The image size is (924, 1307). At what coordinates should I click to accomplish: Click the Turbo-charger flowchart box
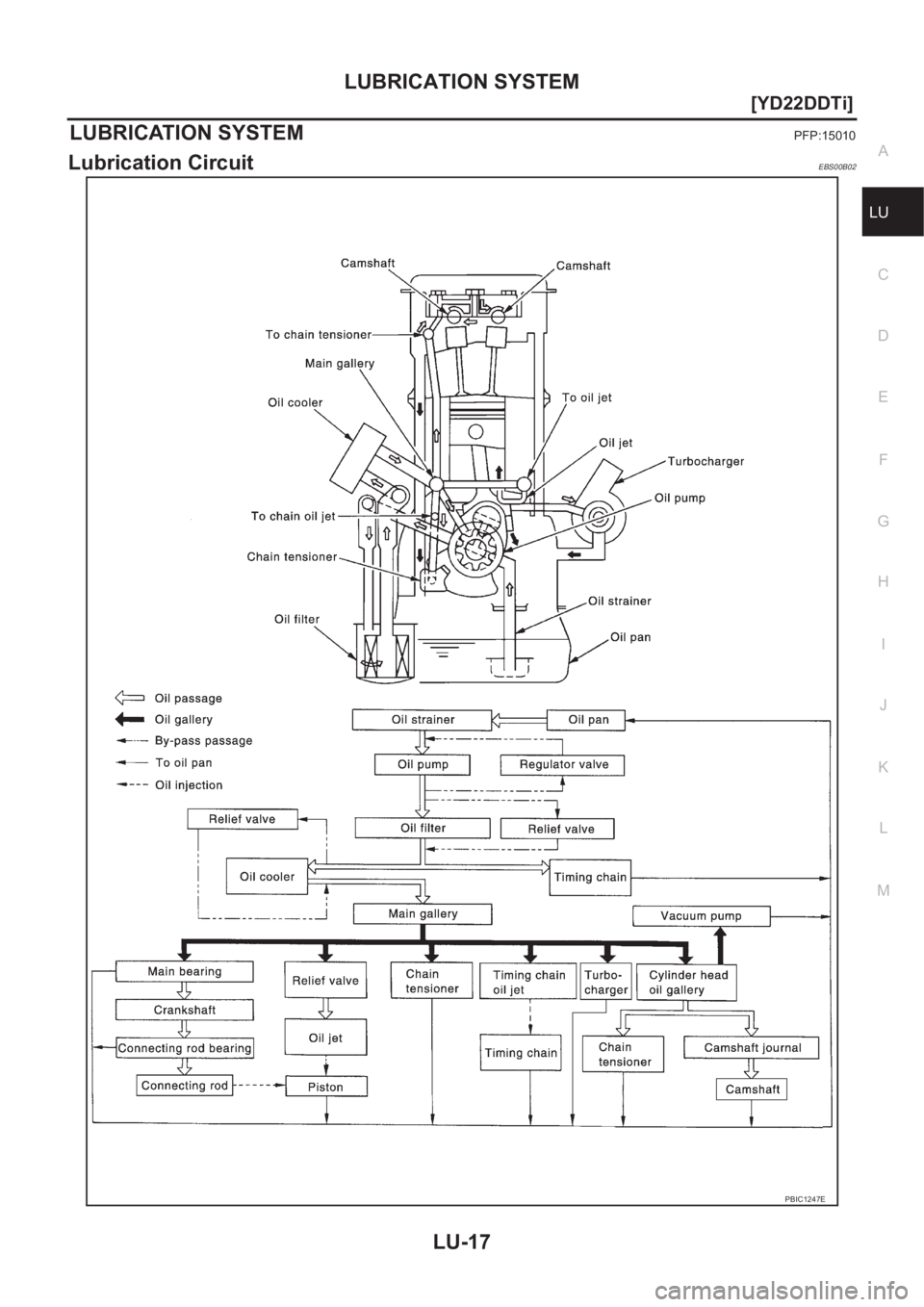tap(605, 981)
